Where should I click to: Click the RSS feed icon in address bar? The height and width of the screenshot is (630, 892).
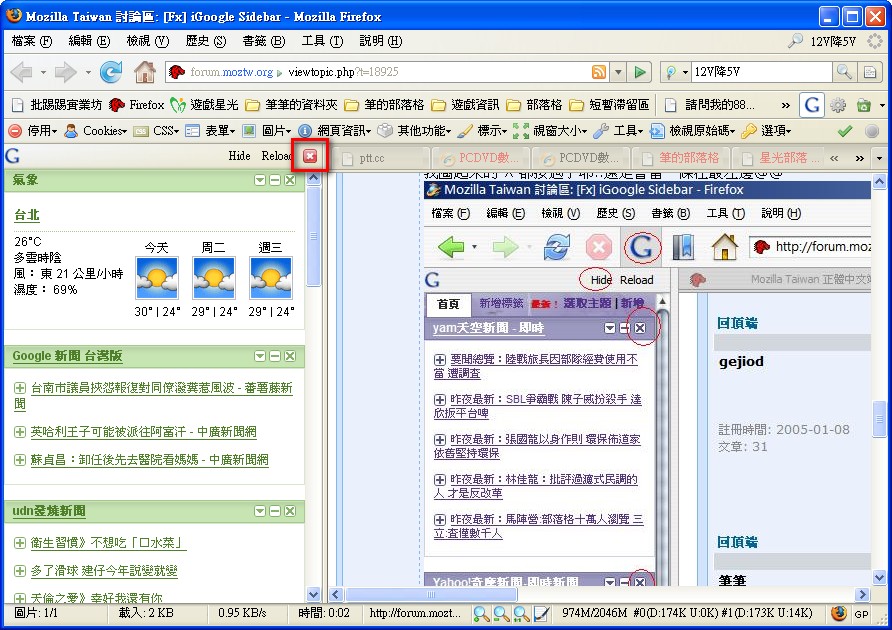pyautogui.click(x=599, y=72)
